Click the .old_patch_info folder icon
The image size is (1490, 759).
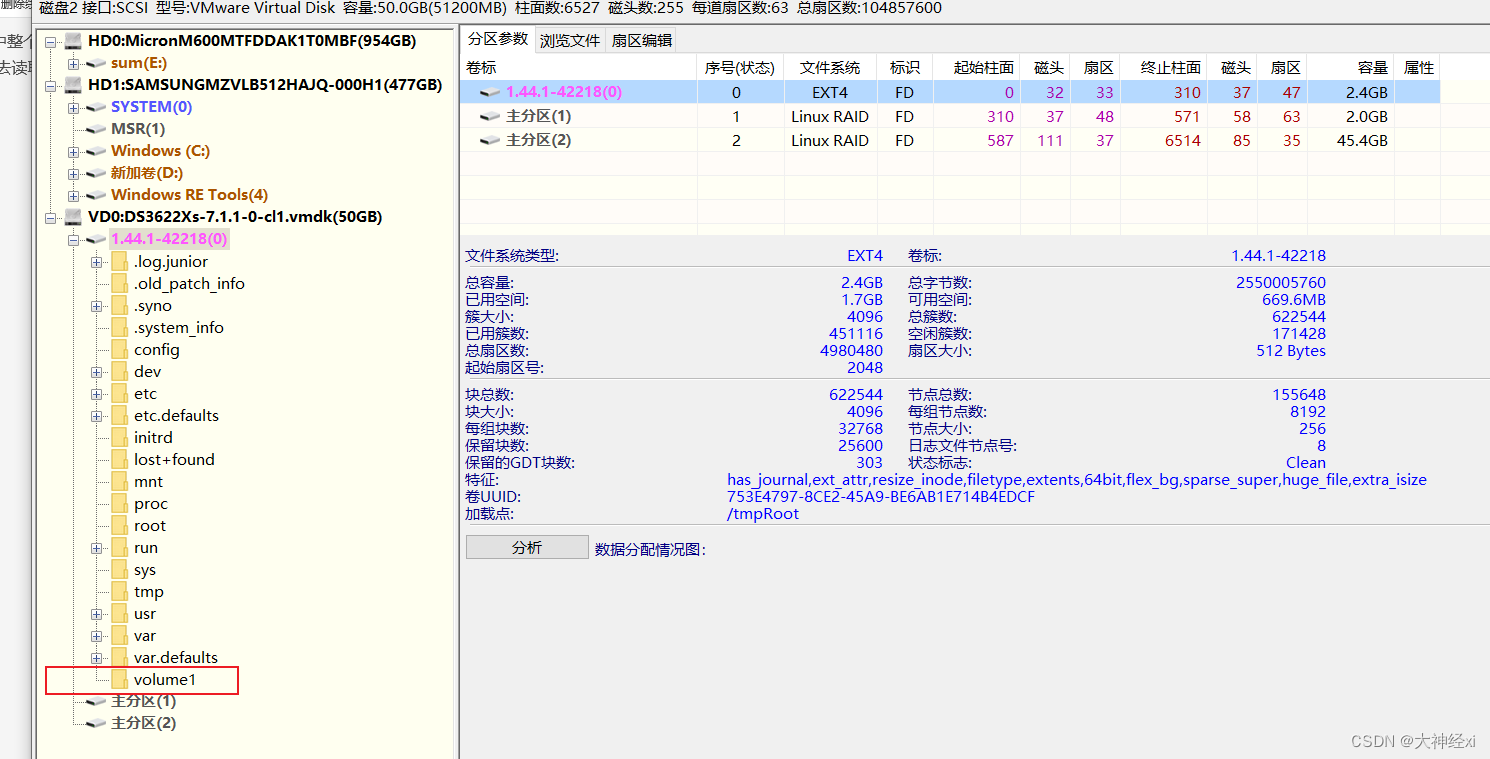[120, 284]
